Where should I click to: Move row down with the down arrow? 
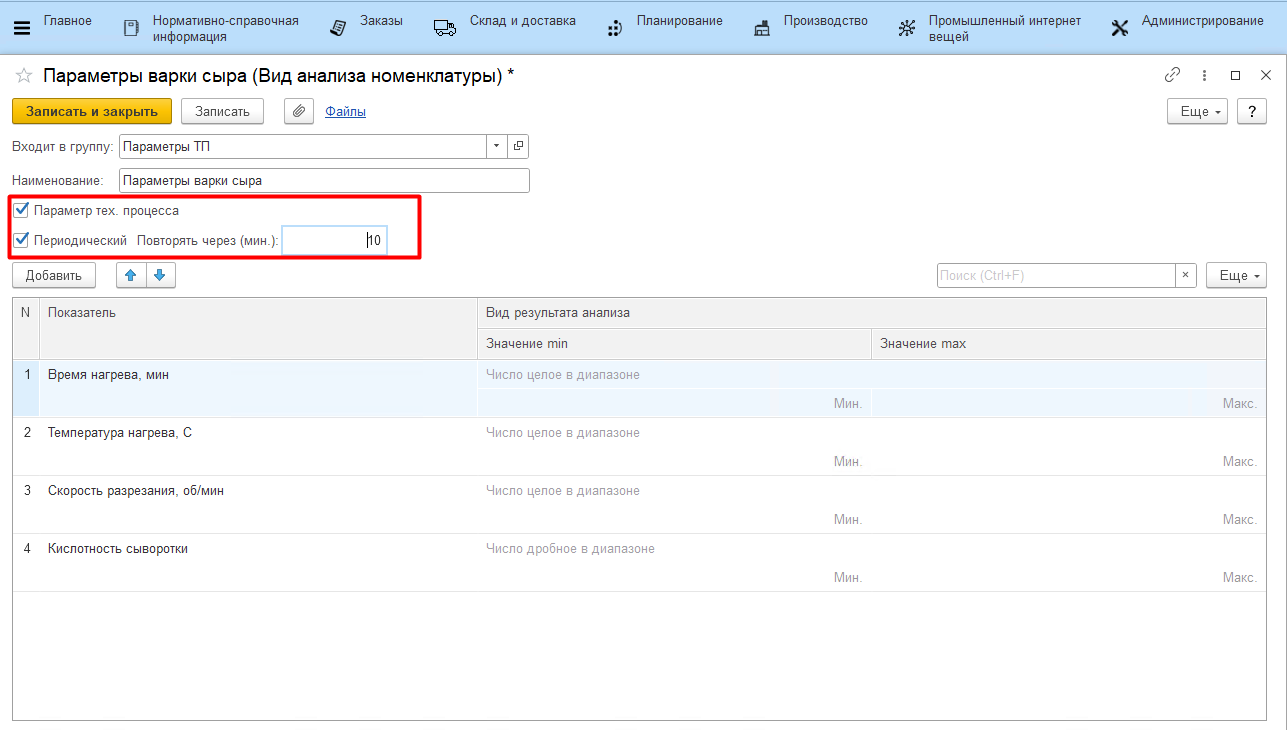(x=160, y=275)
